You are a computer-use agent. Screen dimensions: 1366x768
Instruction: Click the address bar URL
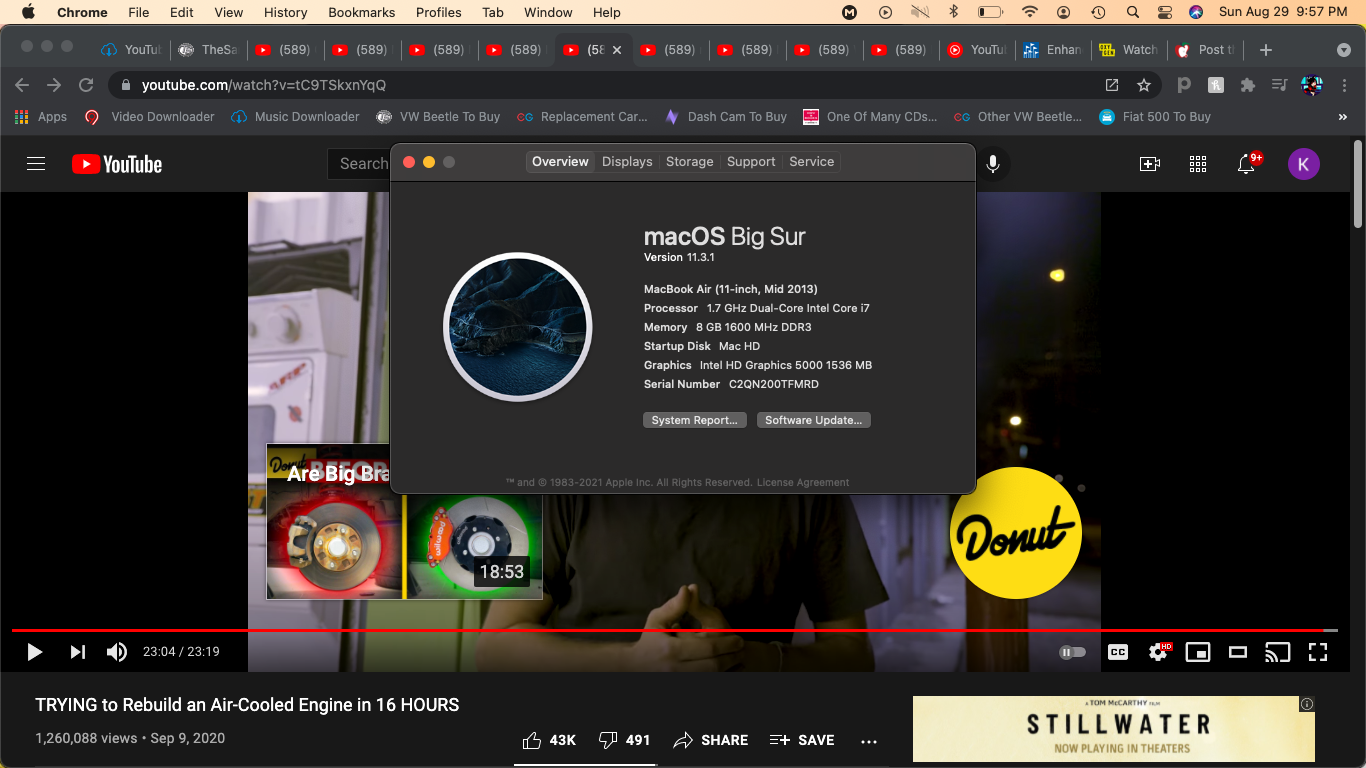264,85
